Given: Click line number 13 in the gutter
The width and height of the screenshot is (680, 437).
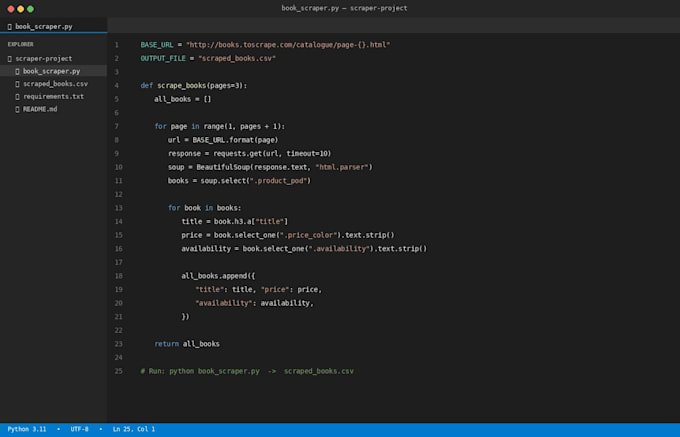Looking at the screenshot, I should pyautogui.click(x=118, y=208).
